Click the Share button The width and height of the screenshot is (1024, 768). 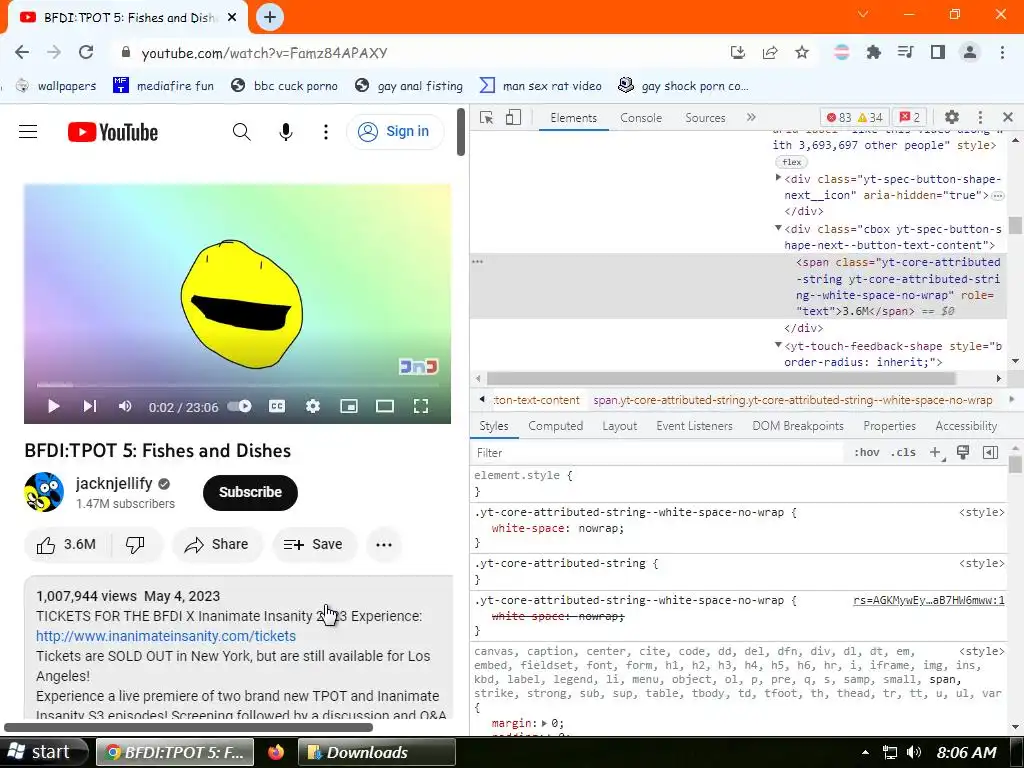coord(217,545)
